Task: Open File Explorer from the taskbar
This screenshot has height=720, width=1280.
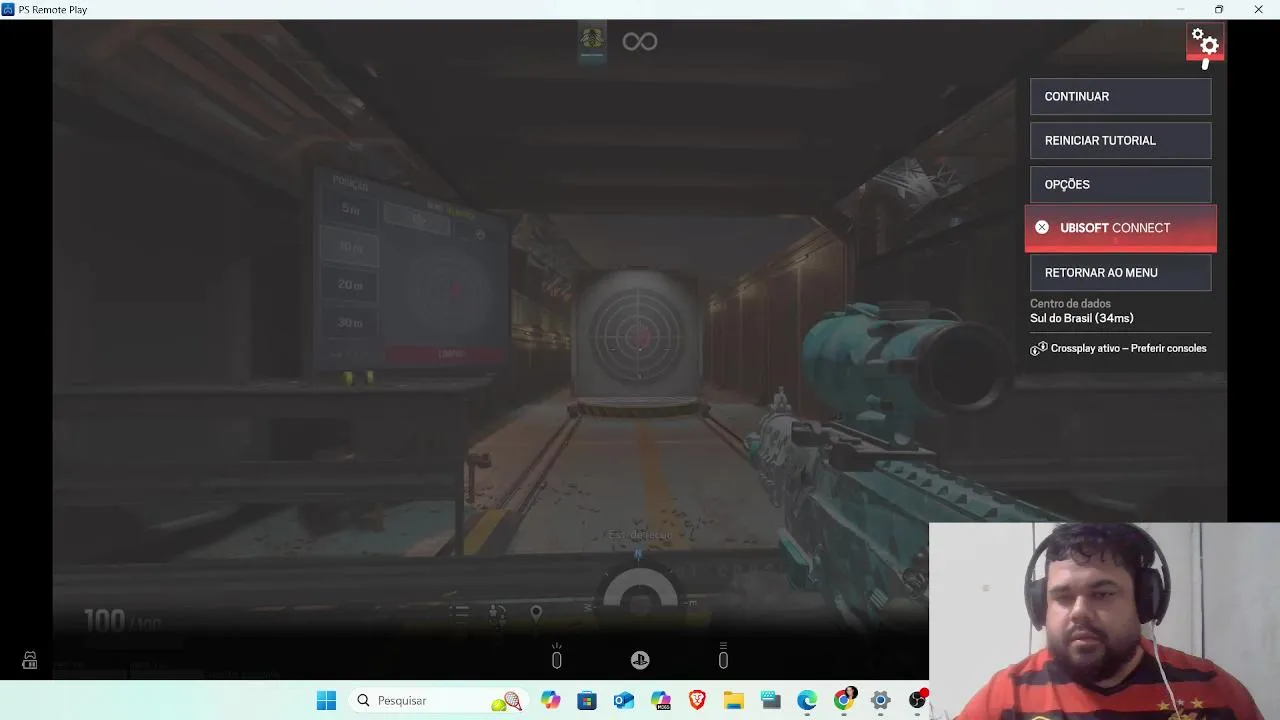Action: tap(734, 701)
